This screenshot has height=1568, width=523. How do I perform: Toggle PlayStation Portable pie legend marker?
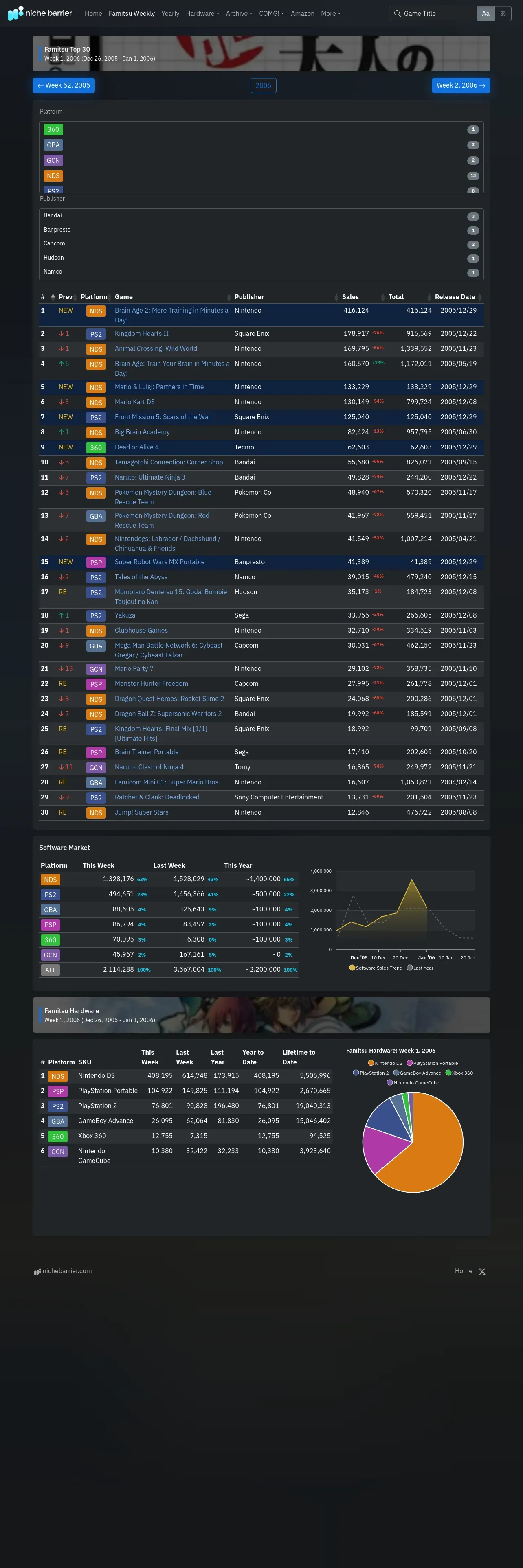click(410, 1063)
